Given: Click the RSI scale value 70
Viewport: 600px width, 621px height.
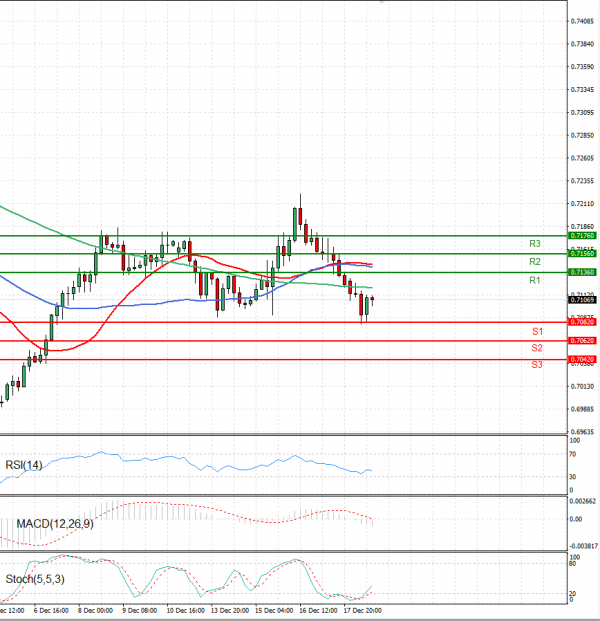Looking at the screenshot, I should click(x=573, y=454).
